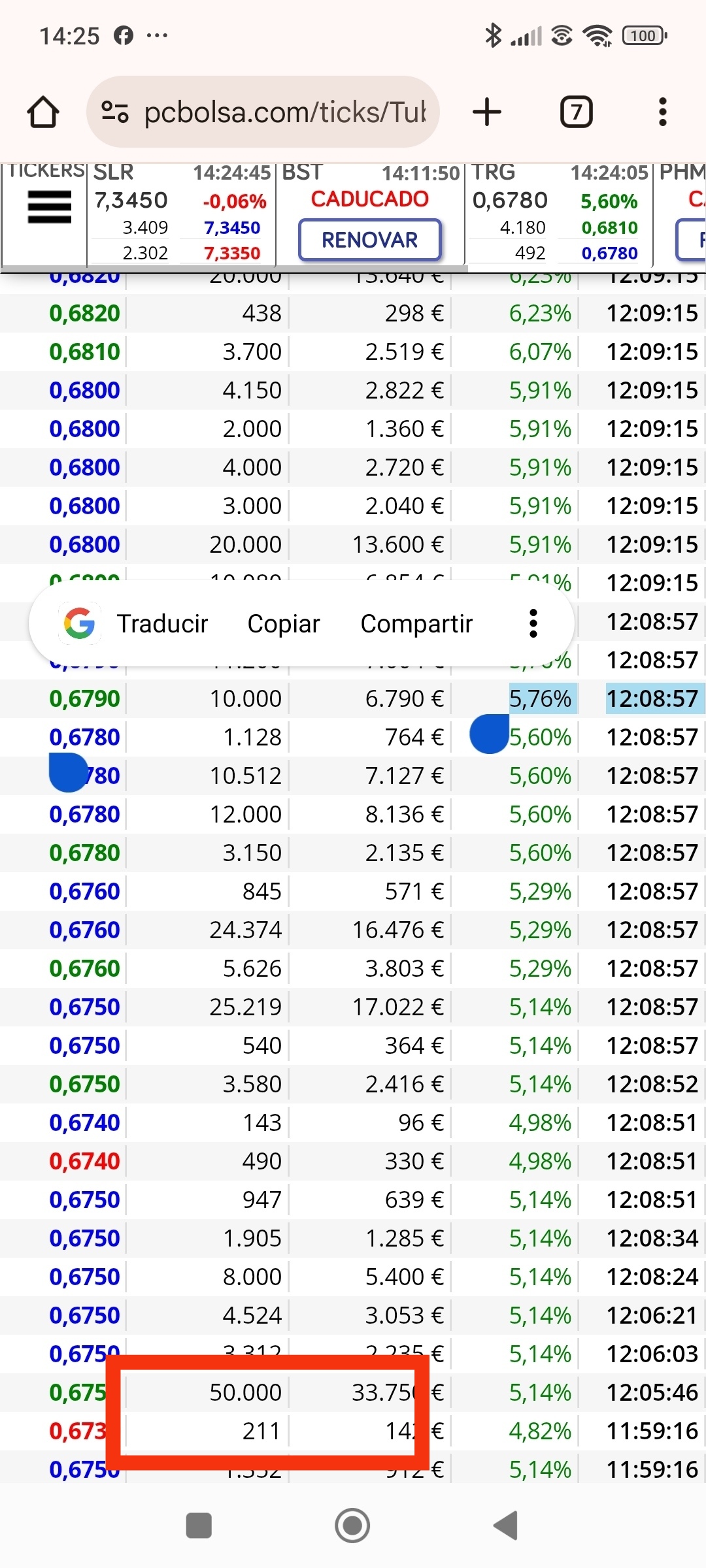706x1568 pixels.
Task: Open site settings icon in the address bar
Action: point(115,112)
